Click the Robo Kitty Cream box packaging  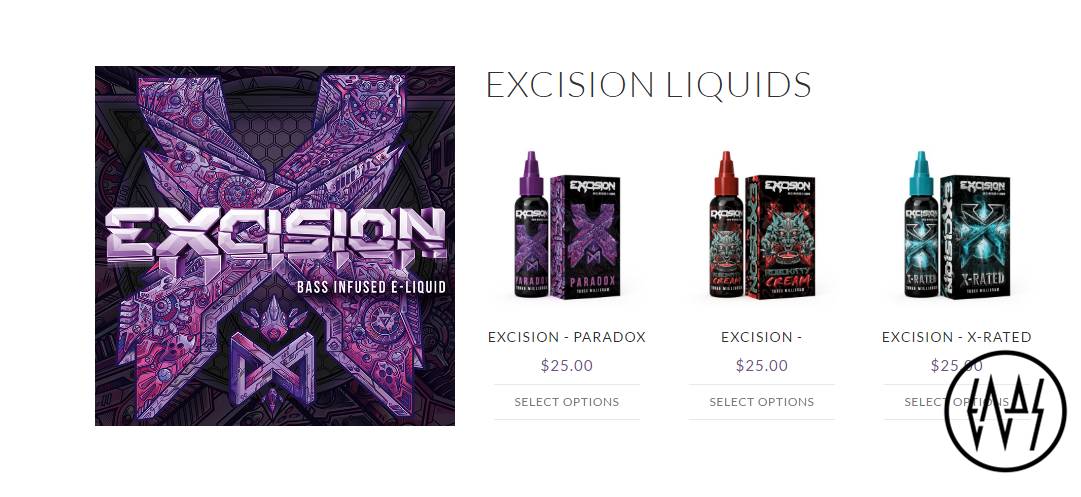(781, 236)
